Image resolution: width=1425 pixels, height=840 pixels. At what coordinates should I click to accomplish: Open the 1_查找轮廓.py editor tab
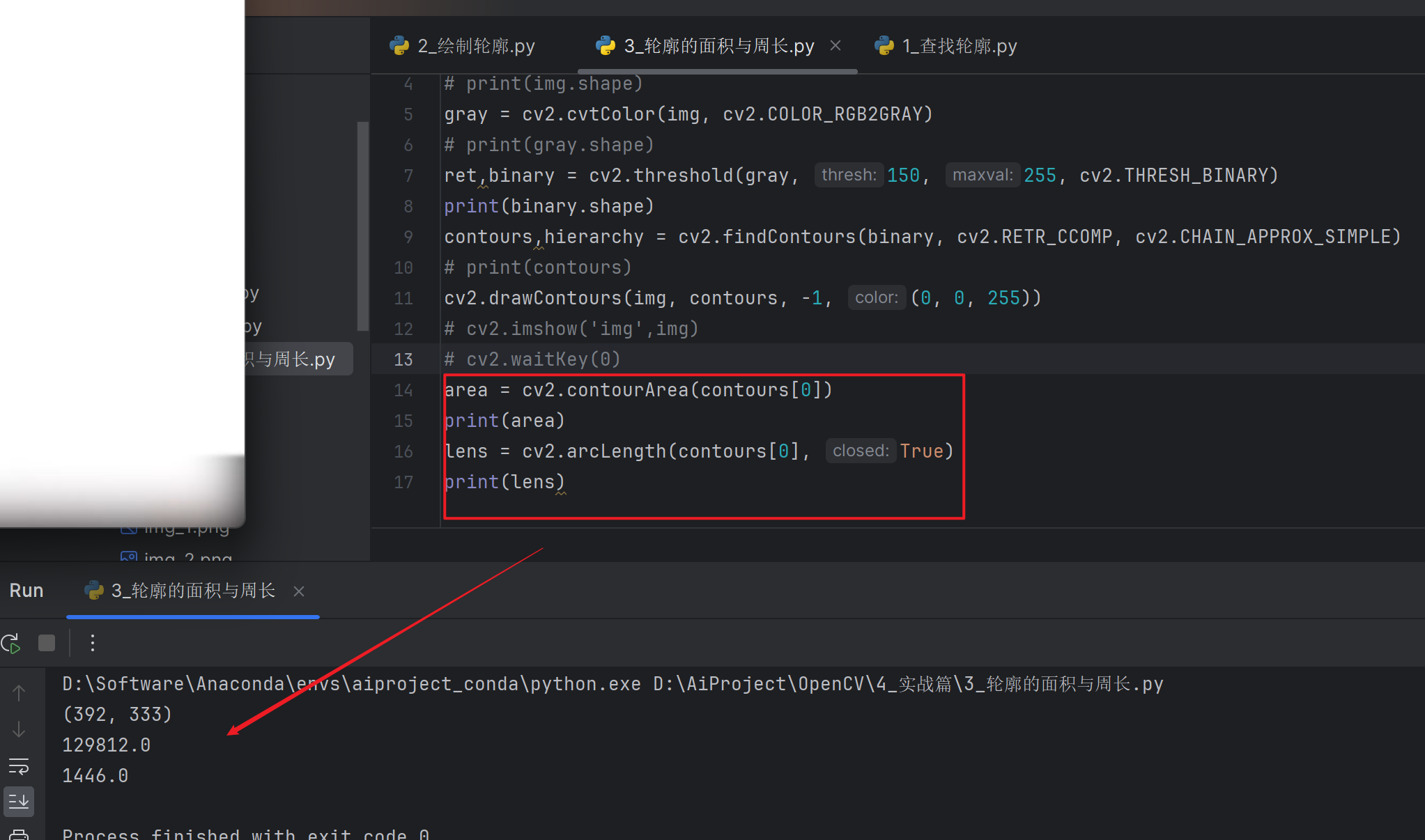[x=946, y=46]
